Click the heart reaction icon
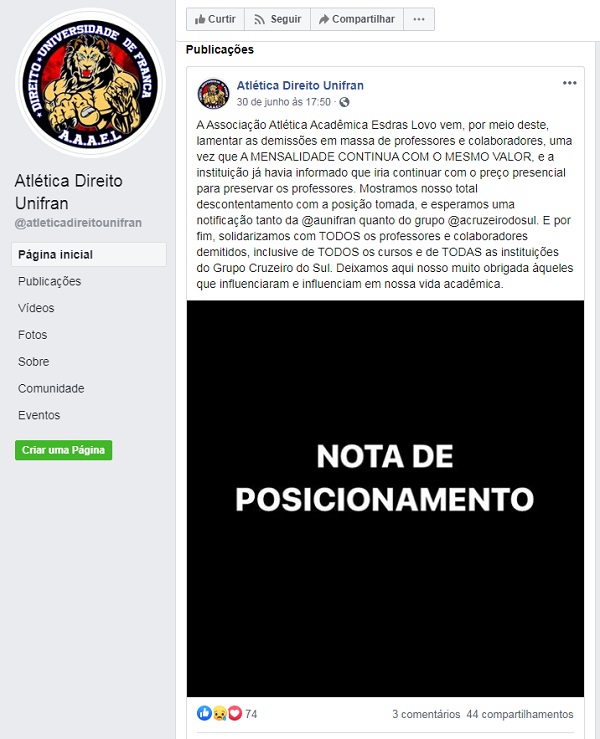600x739 pixels. 235,713
